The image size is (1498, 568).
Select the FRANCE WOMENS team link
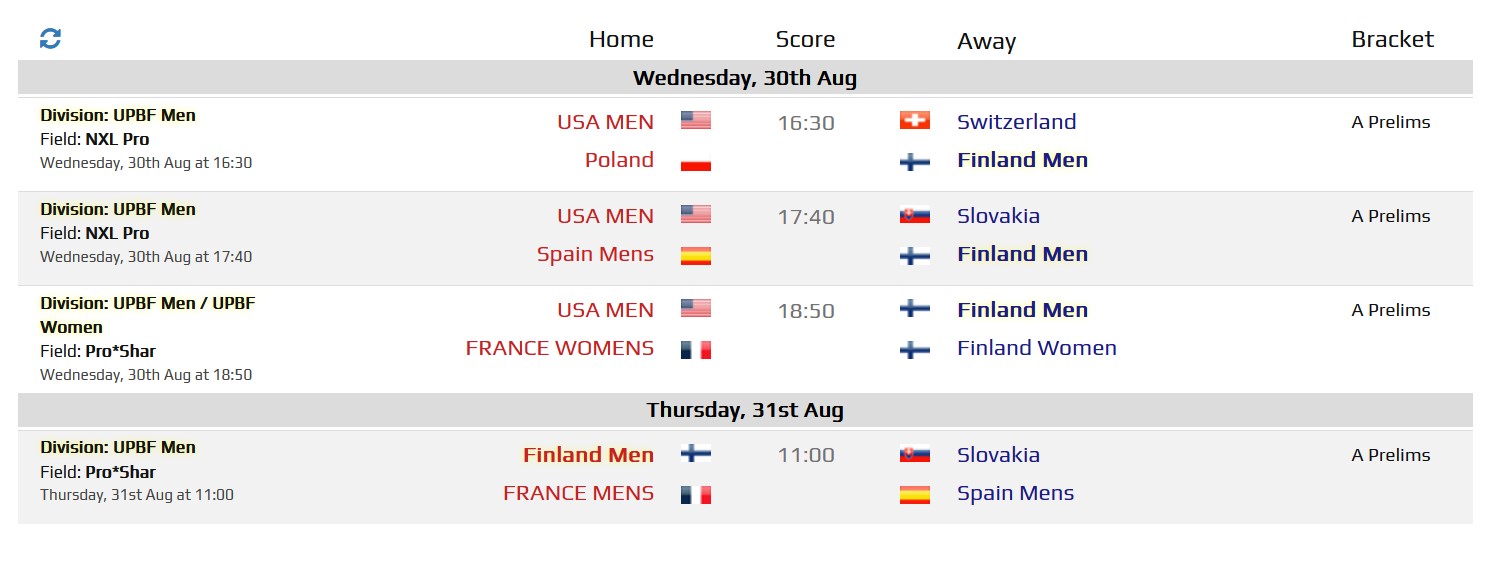[x=559, y=348]
